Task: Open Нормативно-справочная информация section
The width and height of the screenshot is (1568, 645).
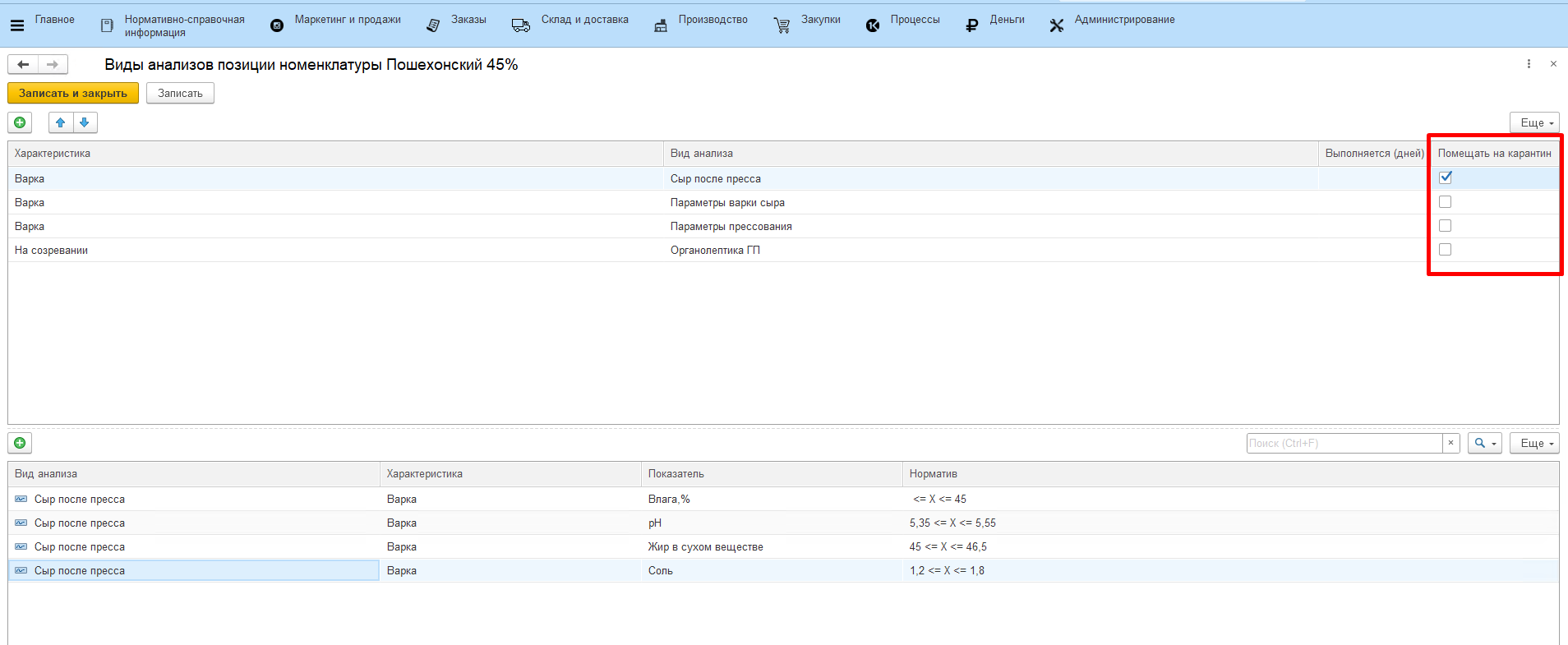Action: (x=185, y=25)
